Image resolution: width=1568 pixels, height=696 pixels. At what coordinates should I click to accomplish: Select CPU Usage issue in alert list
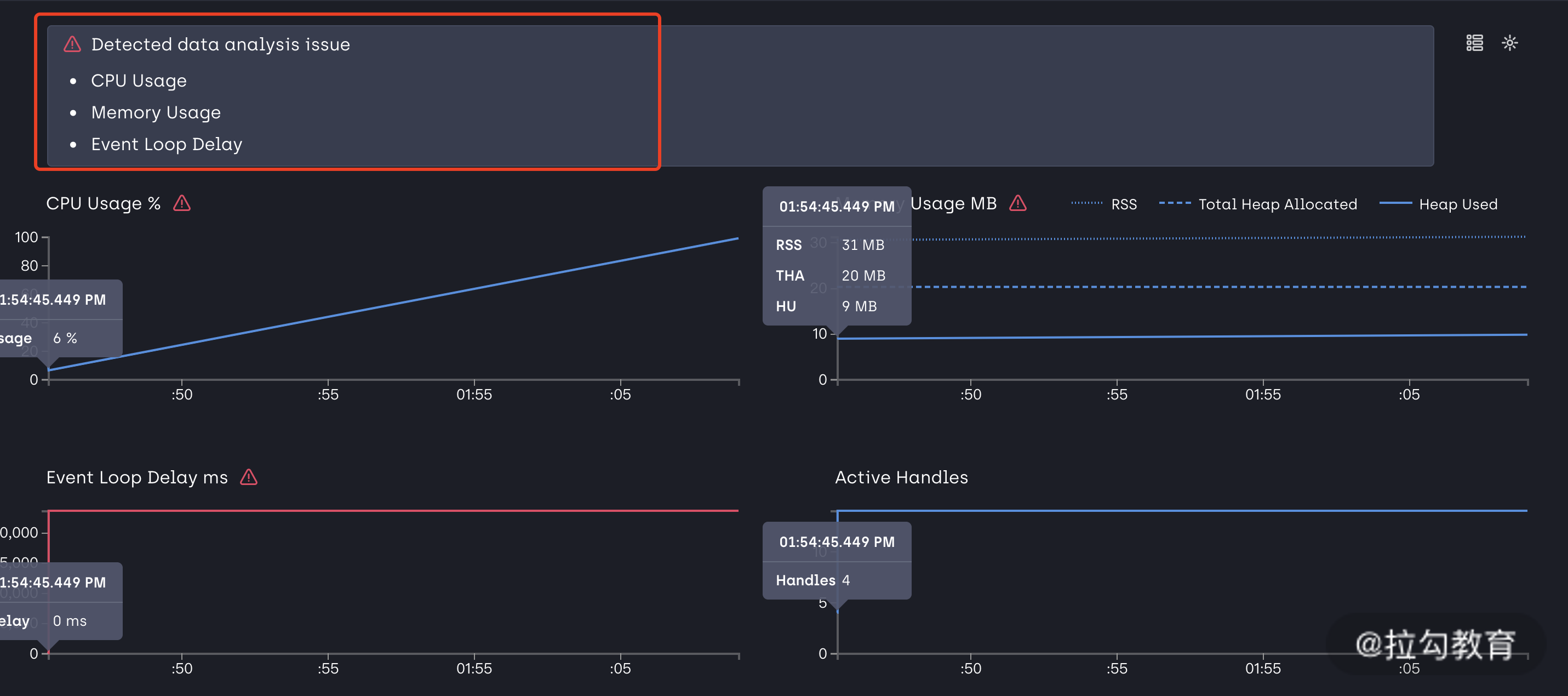pyautogui.click(x=139, y=81)
